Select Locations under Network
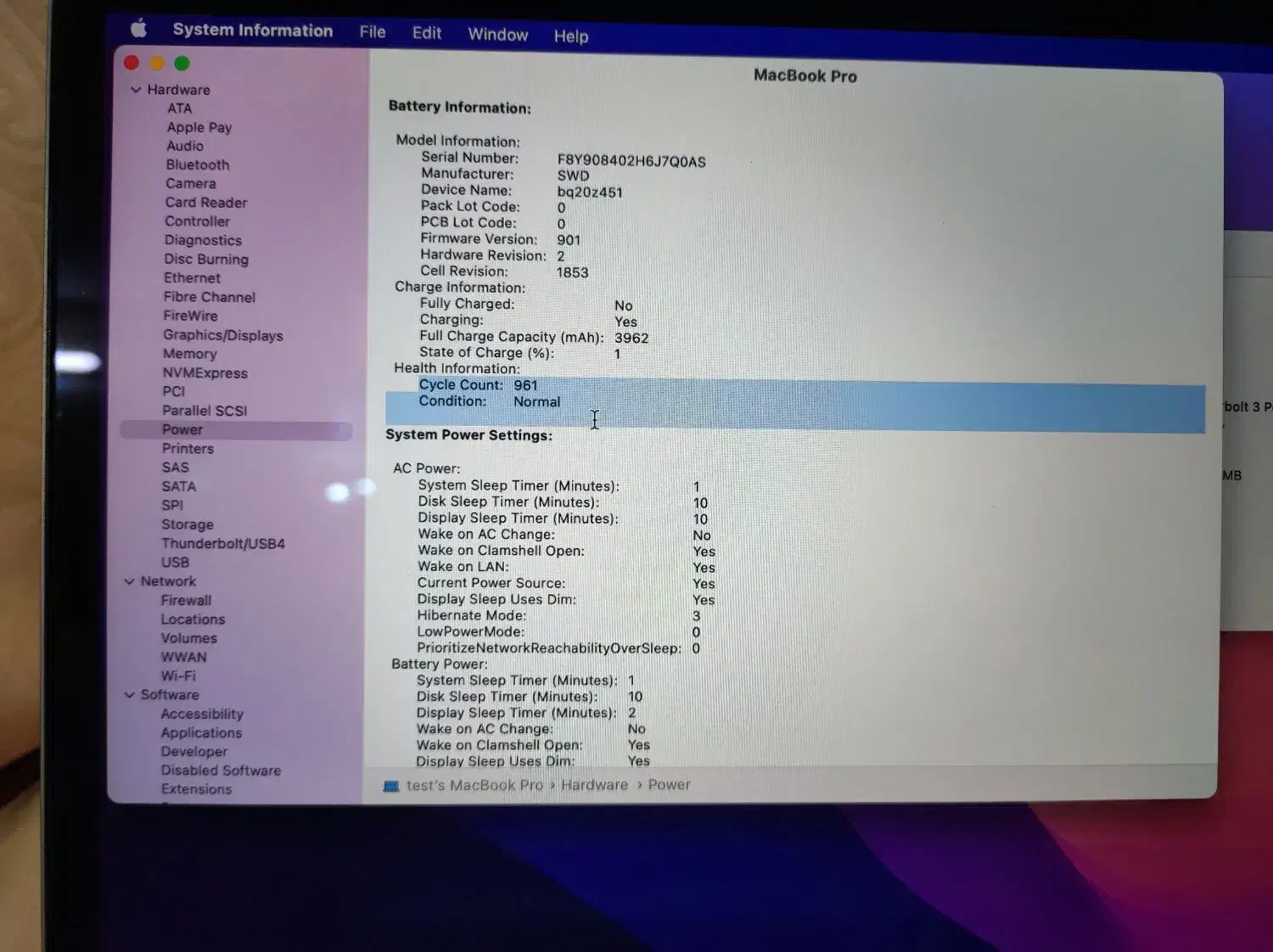This screenshot has width=1273, height=952. point(193,619)
